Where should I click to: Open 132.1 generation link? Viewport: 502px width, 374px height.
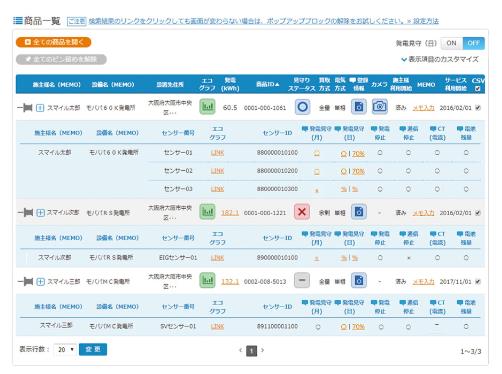click(230, 282)
